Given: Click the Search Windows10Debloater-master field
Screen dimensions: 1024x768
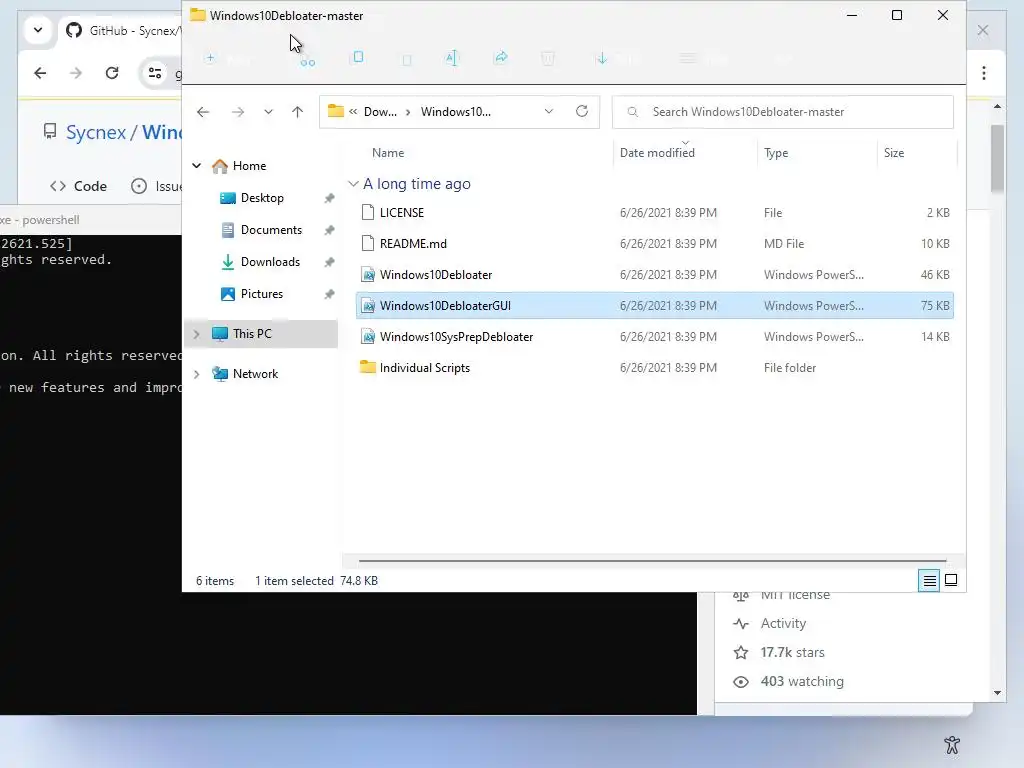Looking at the screenshot, I should [x=782, y=112].
